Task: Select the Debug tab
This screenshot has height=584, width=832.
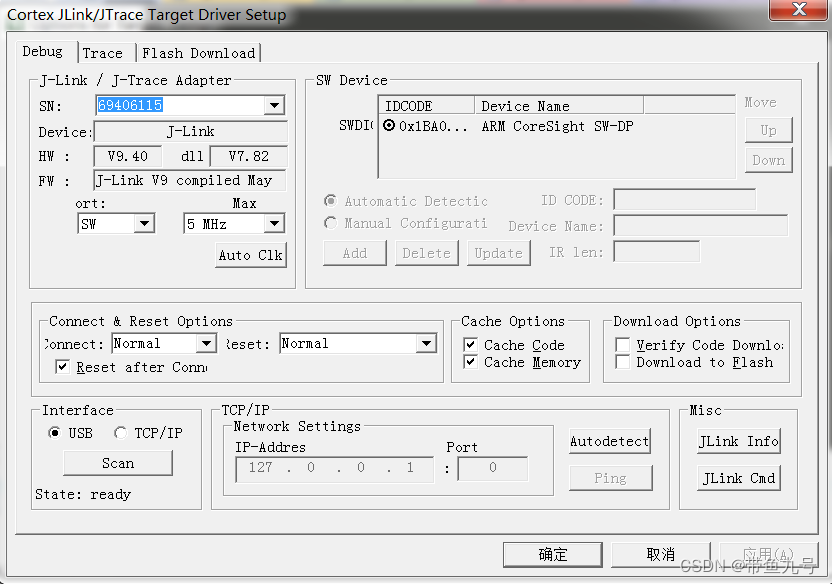Action: [43, 51]
